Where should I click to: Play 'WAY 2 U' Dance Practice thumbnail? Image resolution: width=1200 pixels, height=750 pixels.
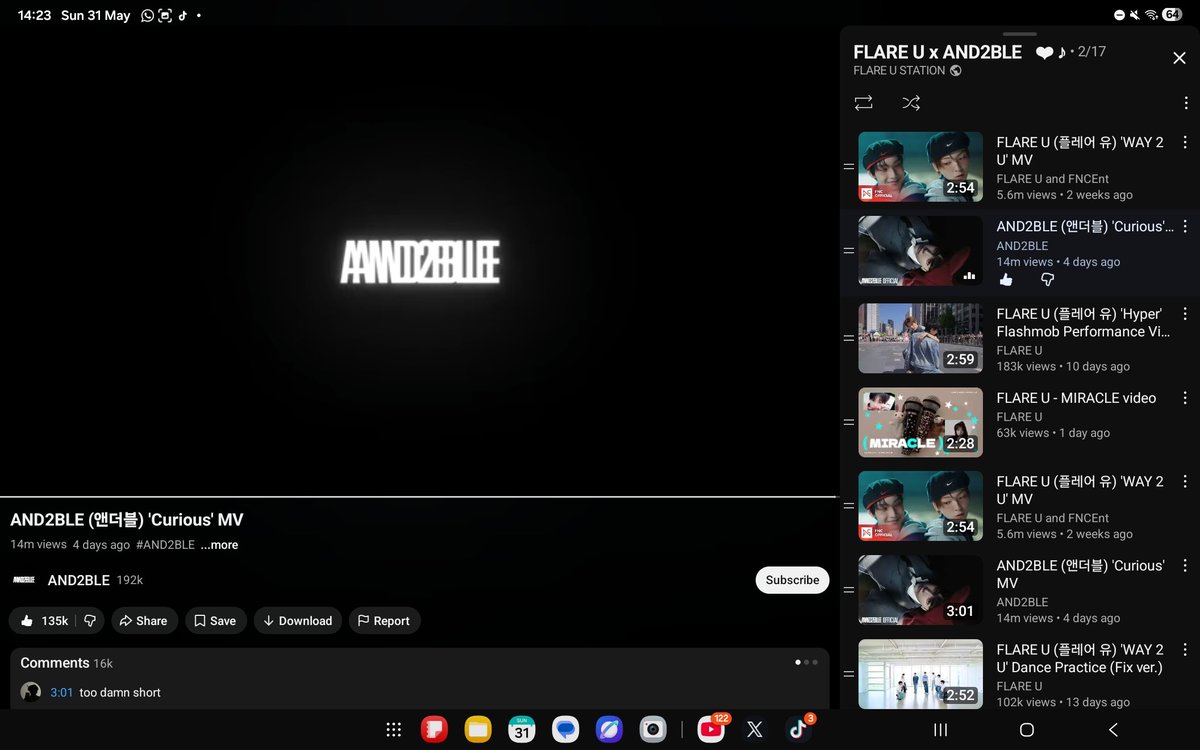point(920,674)
